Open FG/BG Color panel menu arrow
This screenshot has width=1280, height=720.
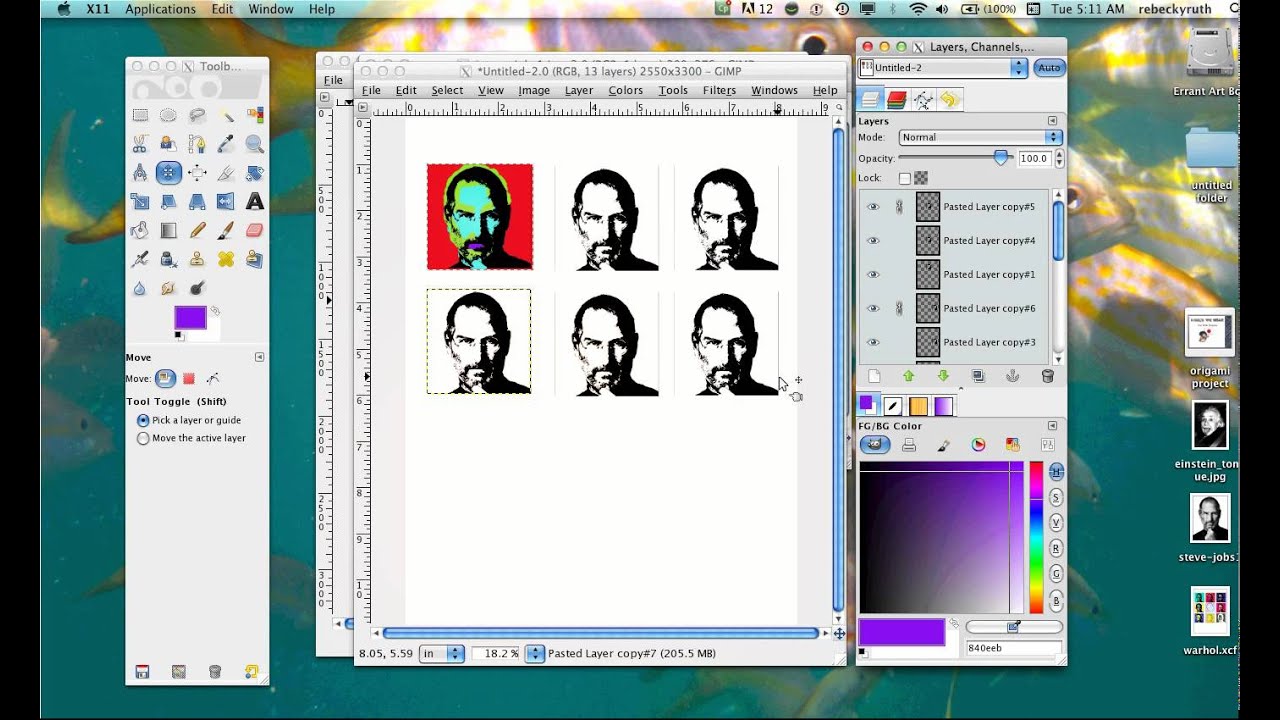point(1052,425)
